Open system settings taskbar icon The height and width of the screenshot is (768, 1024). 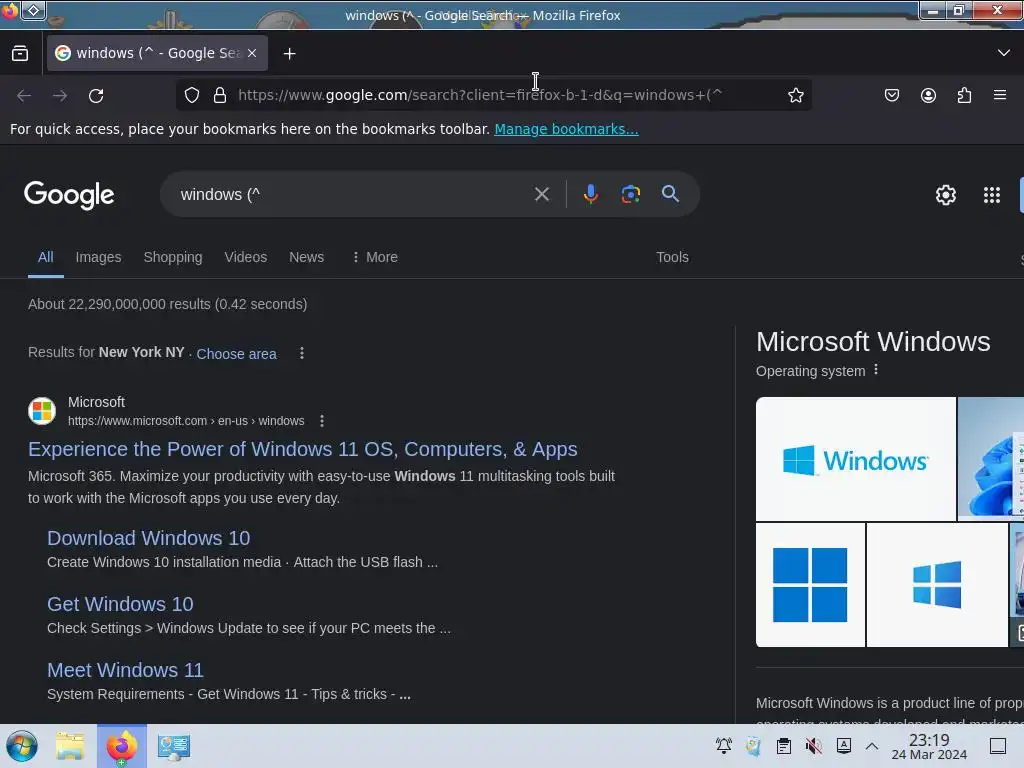174,746
